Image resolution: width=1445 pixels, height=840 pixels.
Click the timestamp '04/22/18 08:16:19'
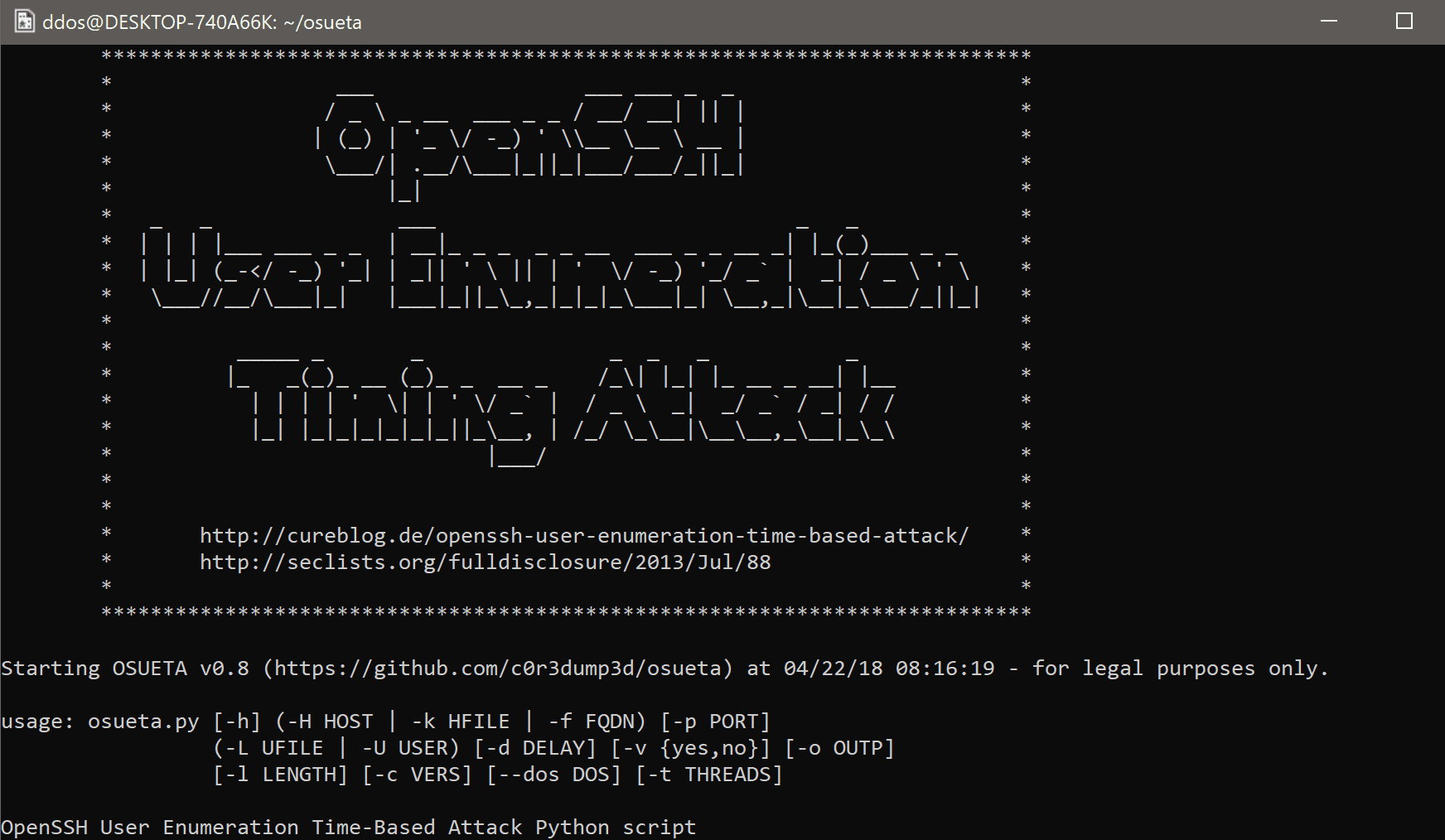point(889,669)
